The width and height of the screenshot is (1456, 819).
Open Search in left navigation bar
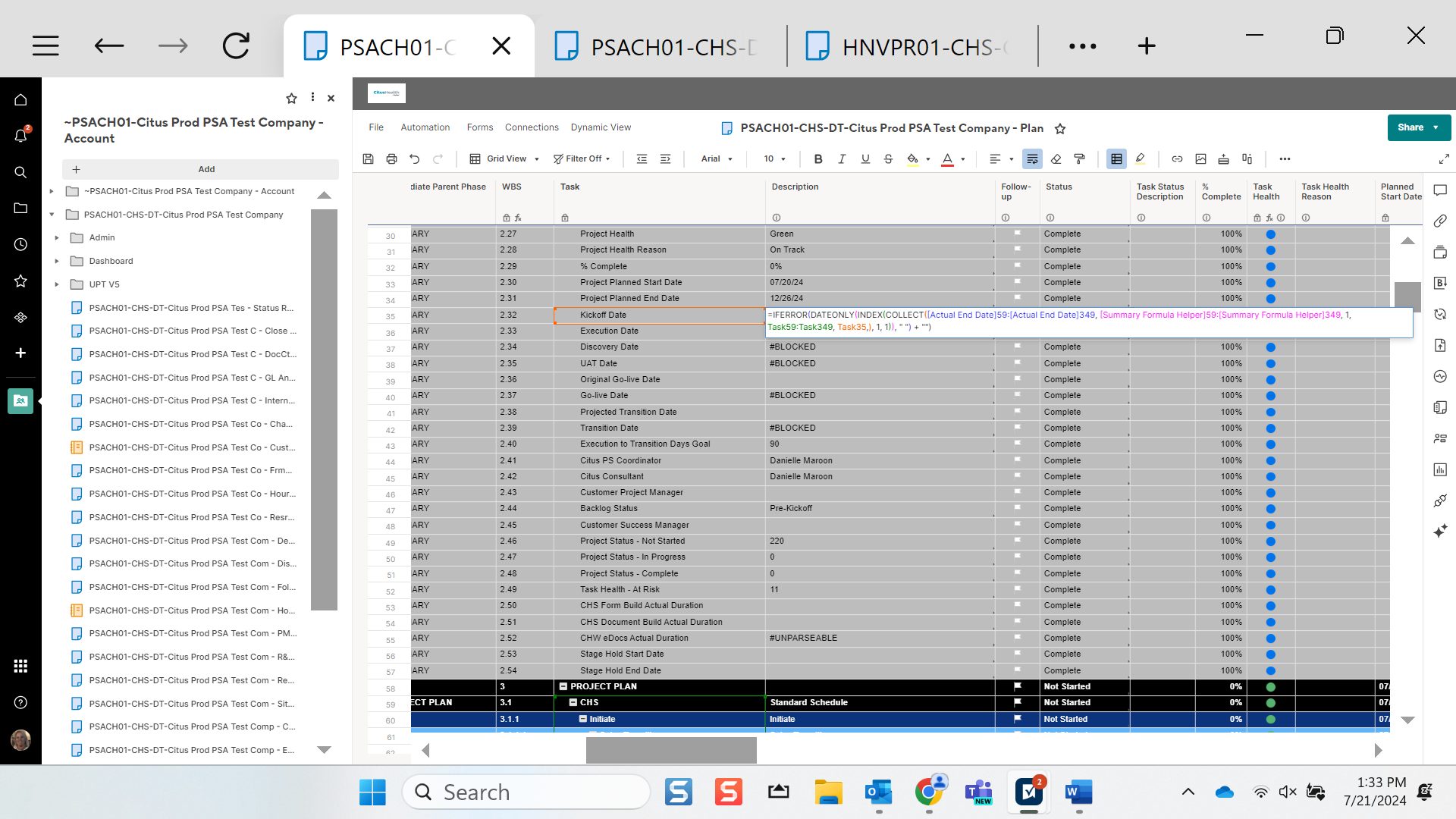pos(20,172)
